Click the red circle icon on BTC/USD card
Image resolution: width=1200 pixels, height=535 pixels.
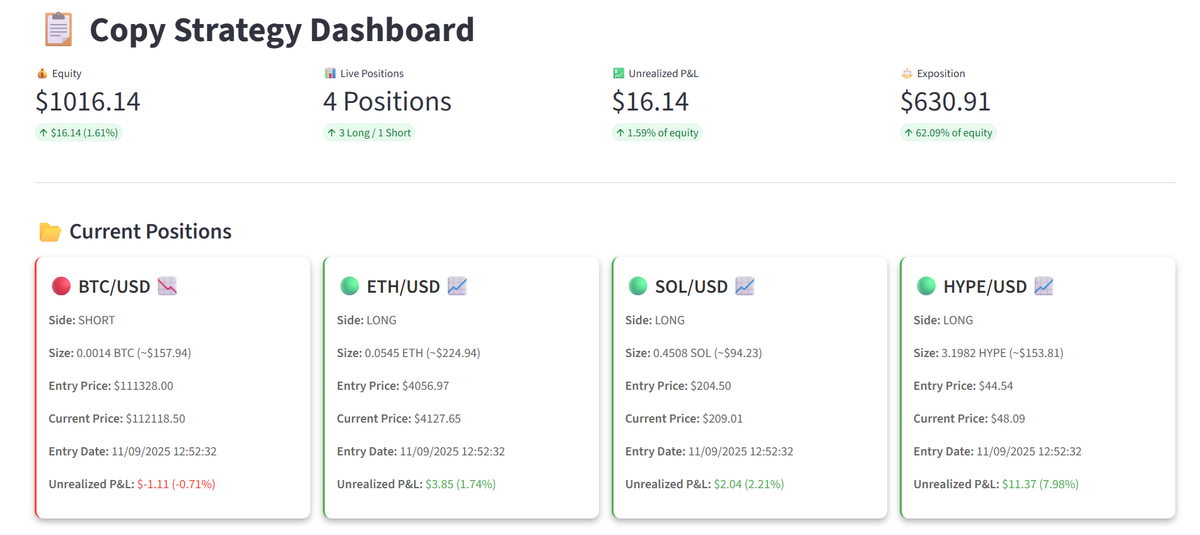click(x=61, y=287)
